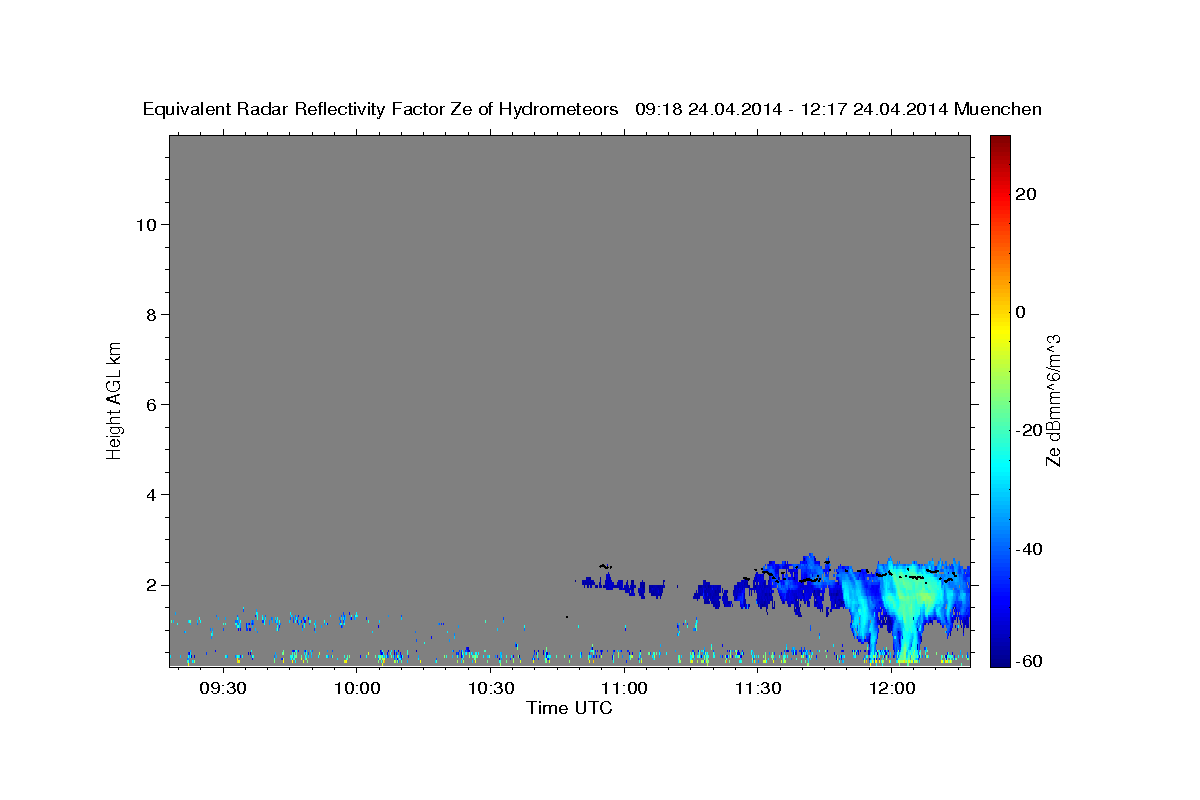Click the 12:00 time tick label
This screenshot has height=800, width=1200.
click(892, 689)
